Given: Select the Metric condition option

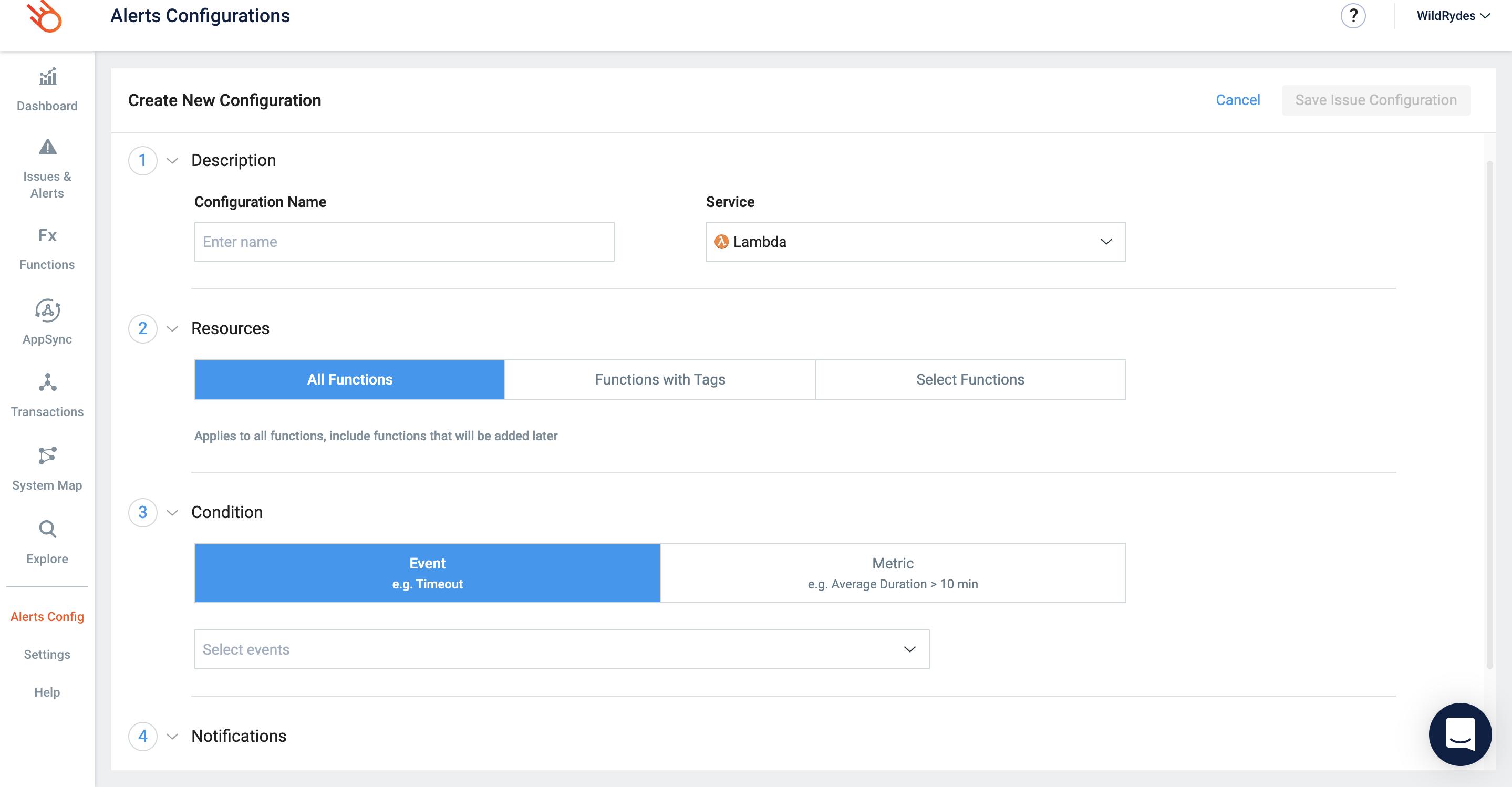Looking at the screenshot, I should click(892, 573).
